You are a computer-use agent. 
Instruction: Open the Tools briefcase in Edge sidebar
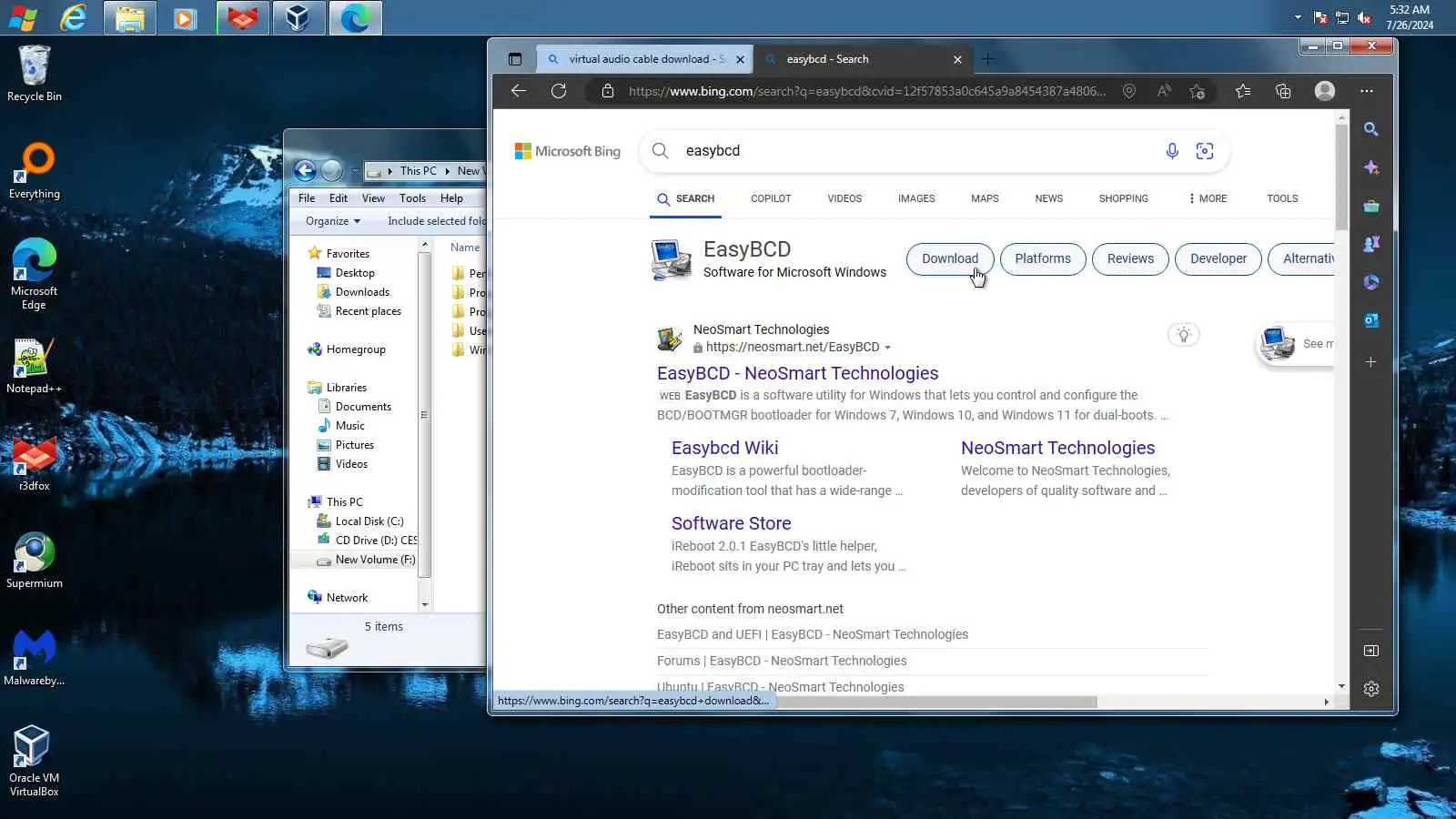[1371, 206]
